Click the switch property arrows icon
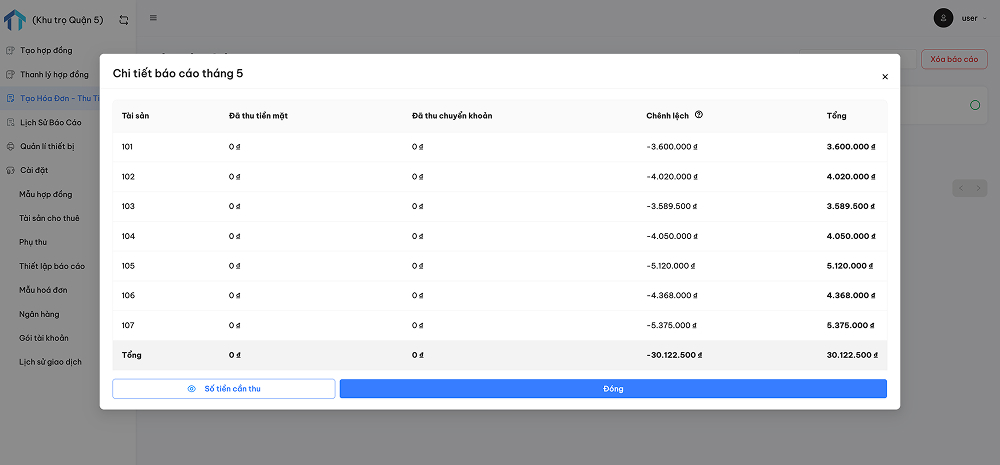Viewport: 1000px width, 465px height. click(124, 20)
